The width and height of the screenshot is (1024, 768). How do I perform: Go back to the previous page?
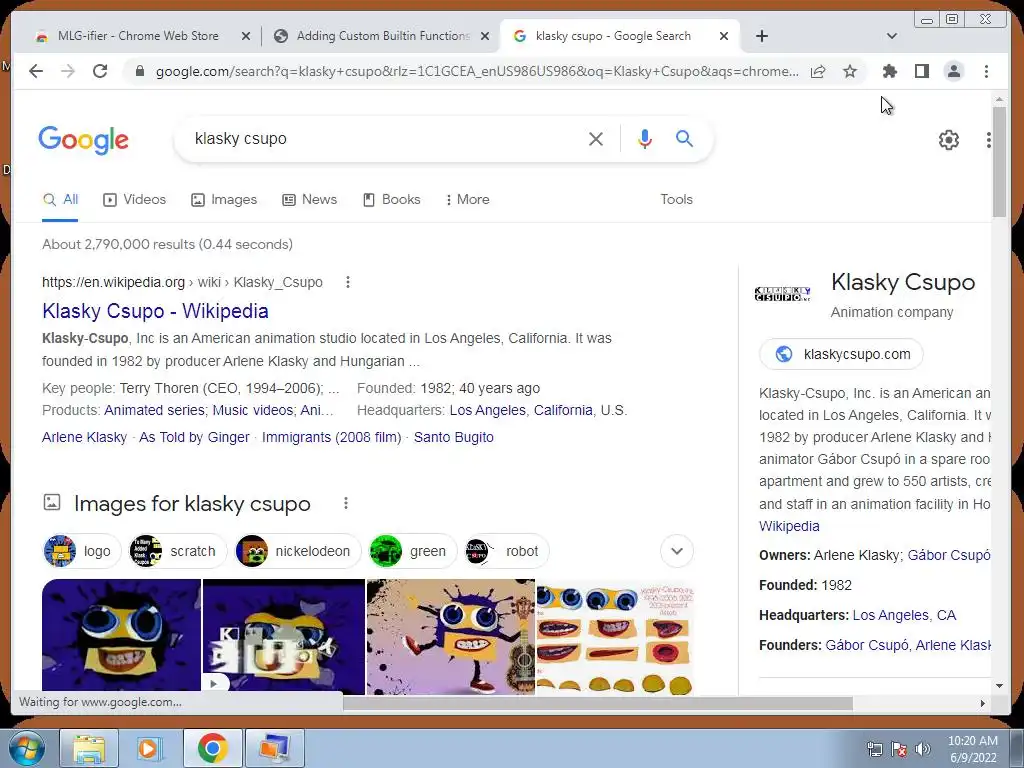[x=36, y=71]
